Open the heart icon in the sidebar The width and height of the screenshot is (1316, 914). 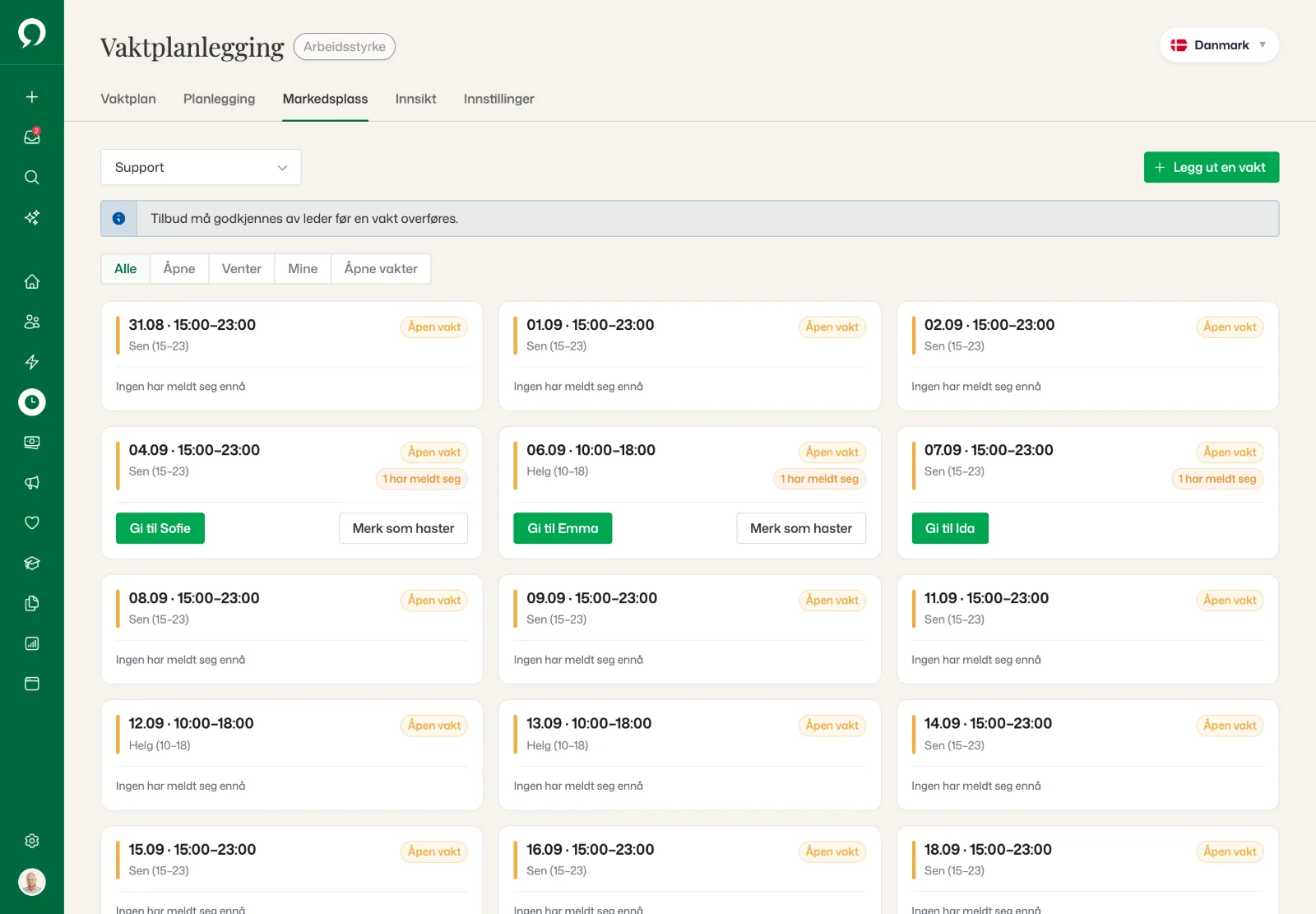pos(32,523)
